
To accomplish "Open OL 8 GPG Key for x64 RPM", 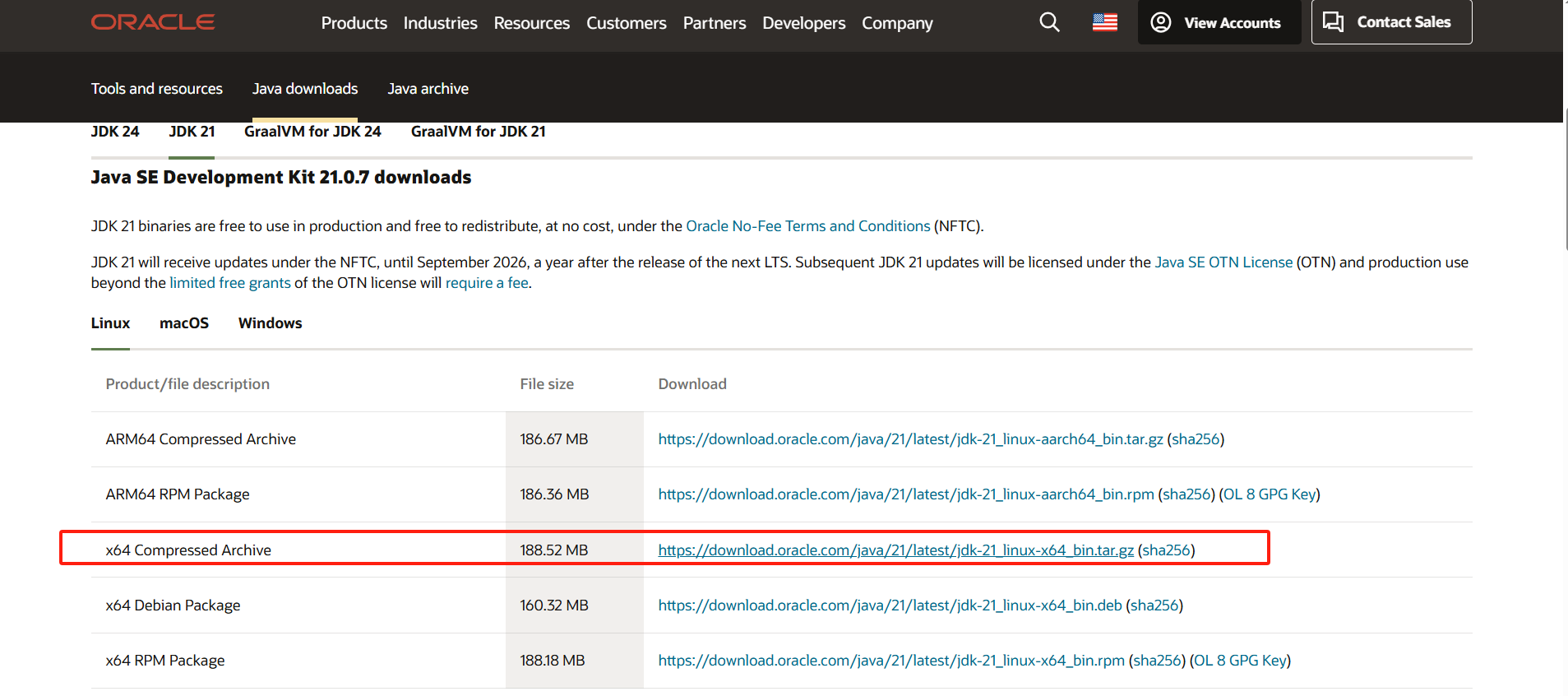I will coord(1240,661).
